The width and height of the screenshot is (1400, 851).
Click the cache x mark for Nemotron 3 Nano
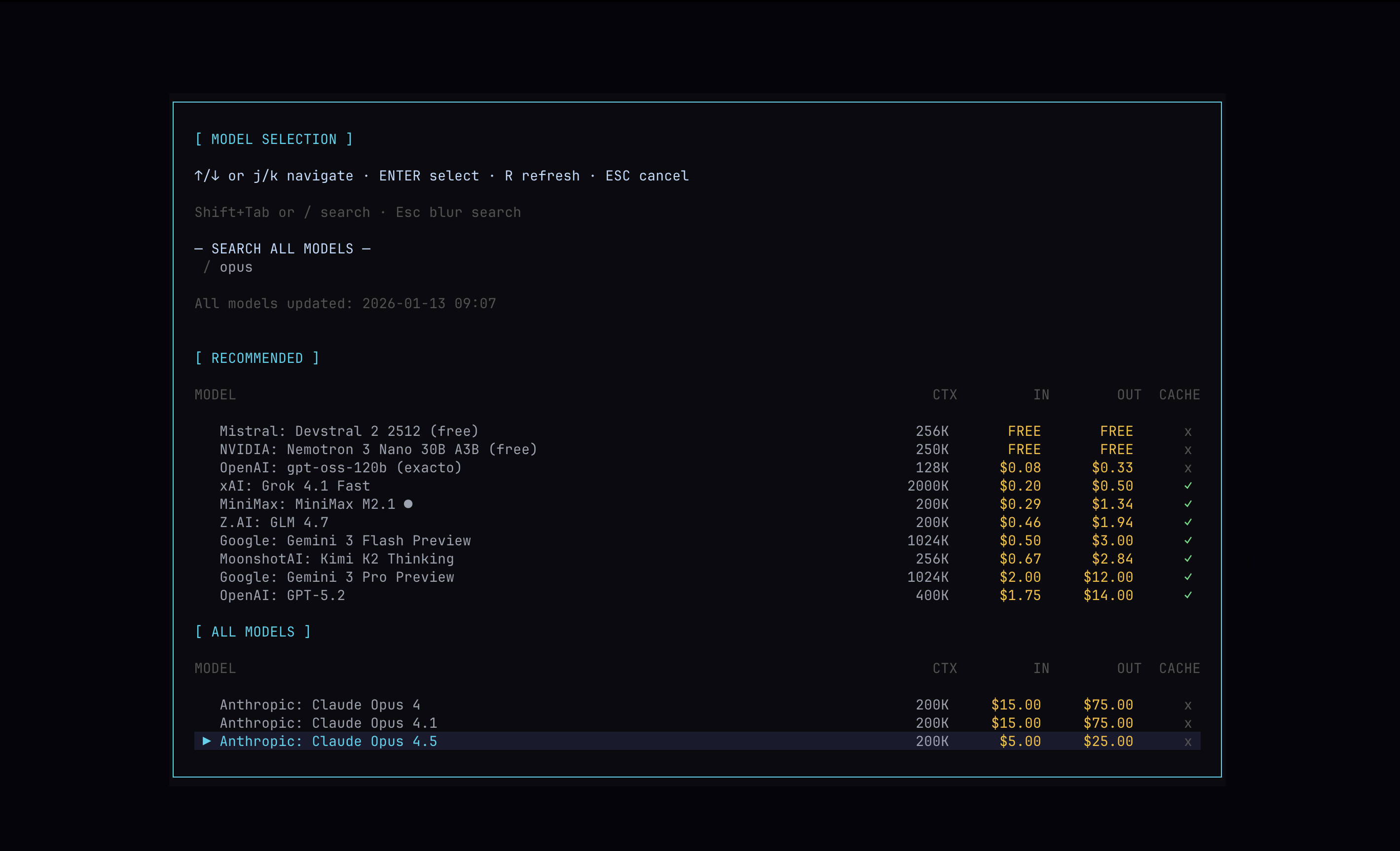(1187, 450)
